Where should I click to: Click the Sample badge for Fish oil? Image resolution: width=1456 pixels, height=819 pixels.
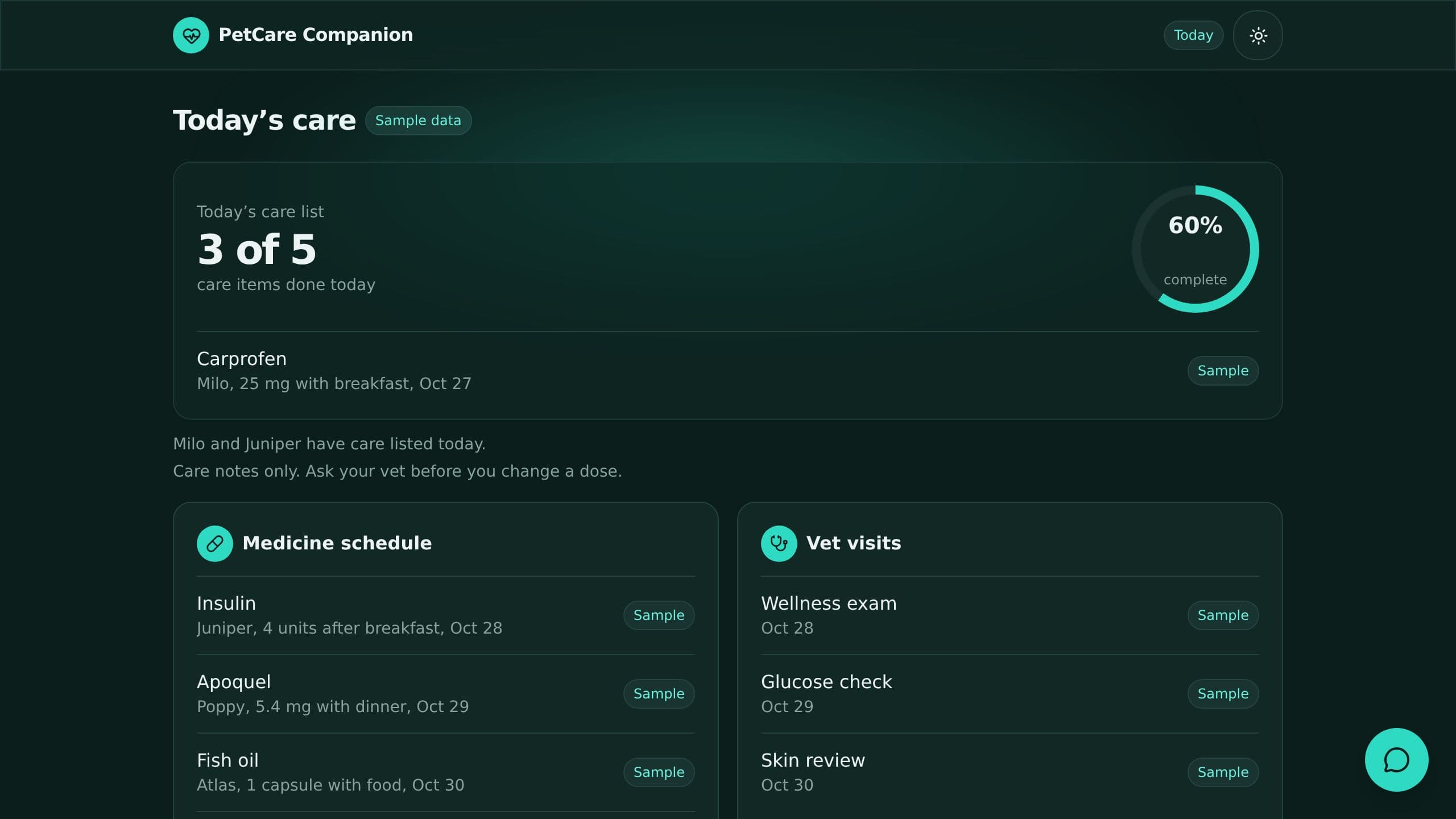tap(659, 772)
